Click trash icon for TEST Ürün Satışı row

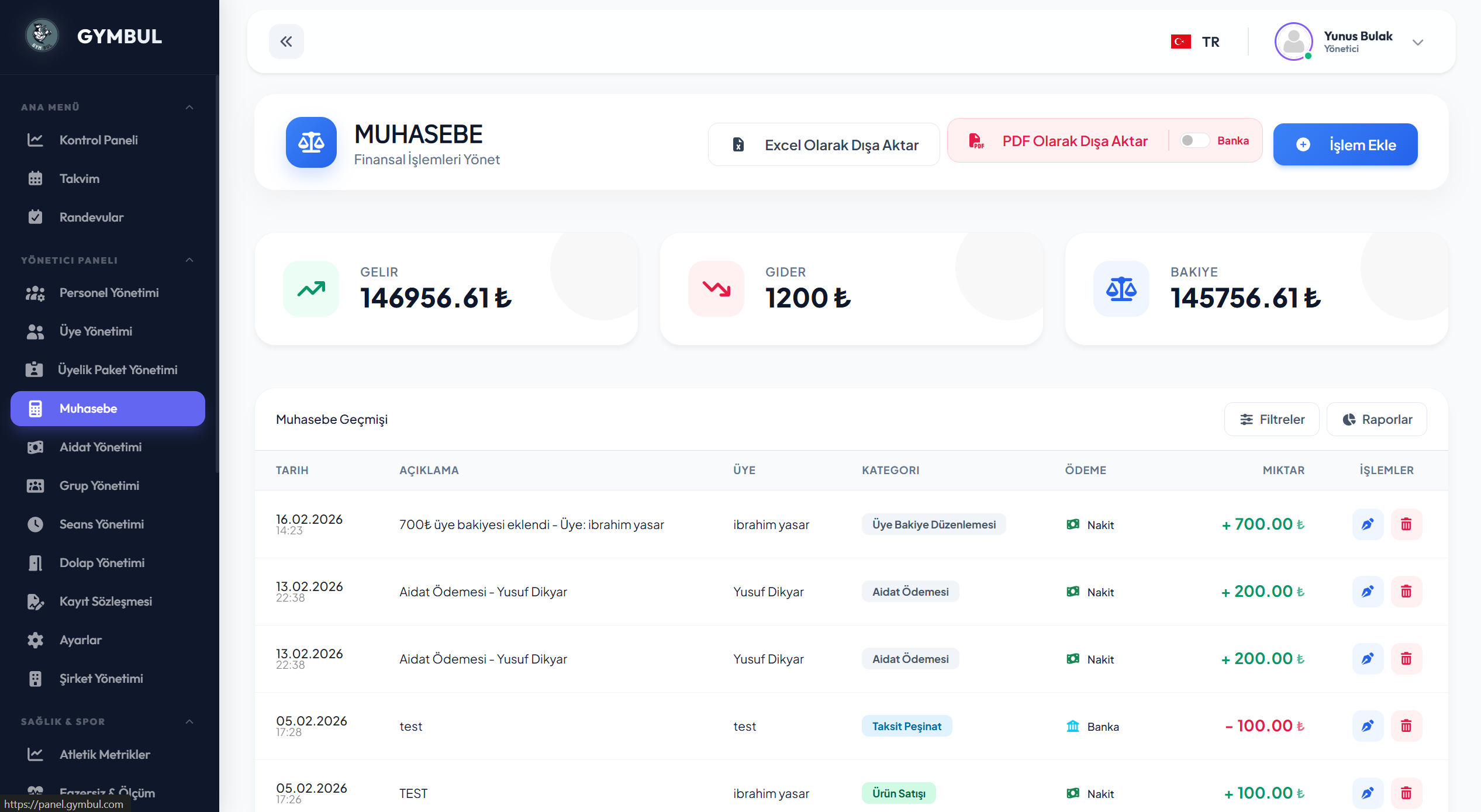[x=1406, y=793]
